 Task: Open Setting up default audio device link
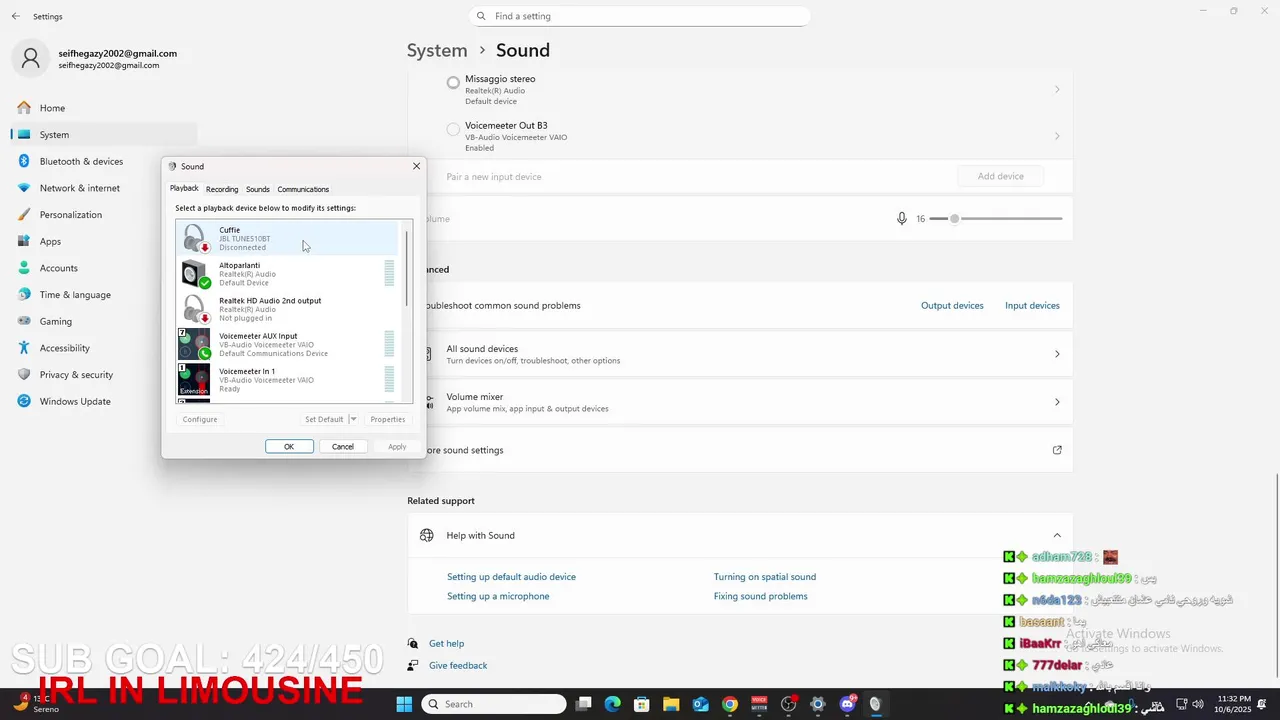511,577
